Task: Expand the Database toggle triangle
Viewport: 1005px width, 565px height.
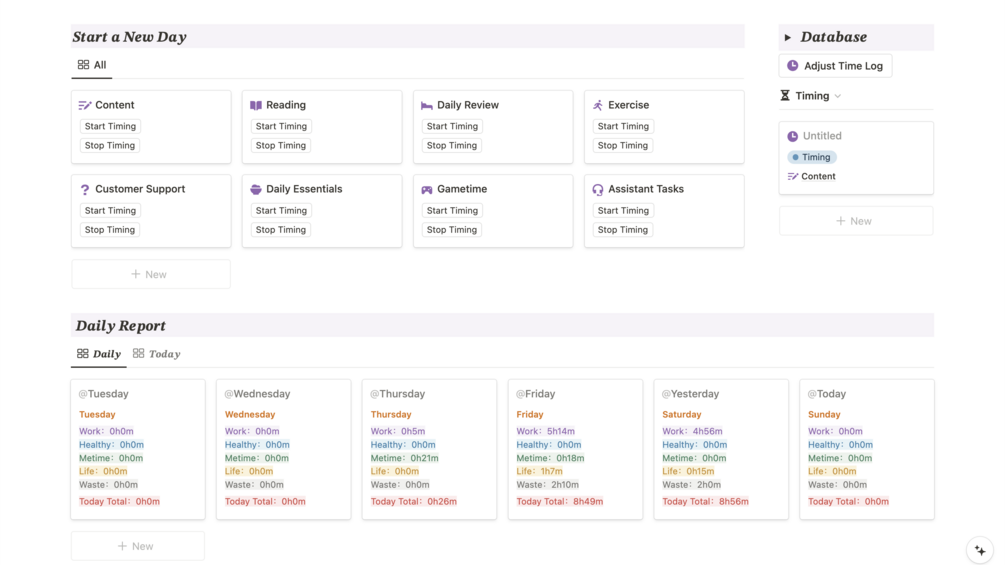Action: (x=788, y=38)
